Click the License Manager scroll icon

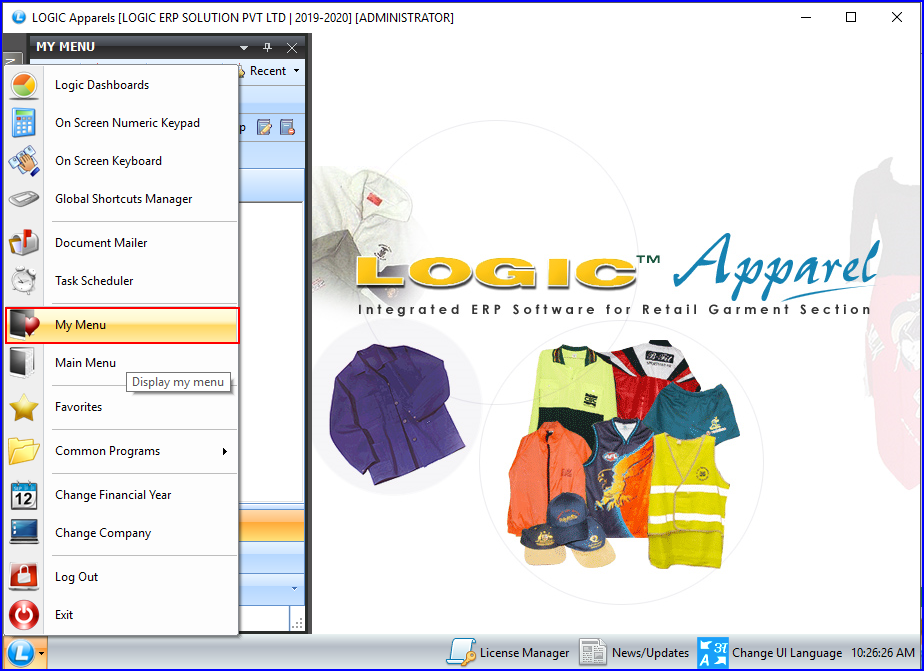(461, 653)
